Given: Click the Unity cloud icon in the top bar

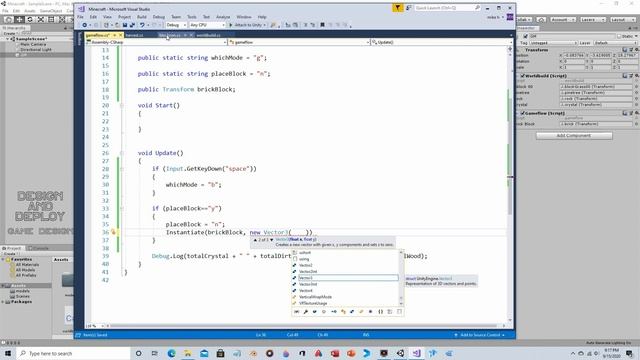Looking at the screenshot, I should (x=541, y=20).
